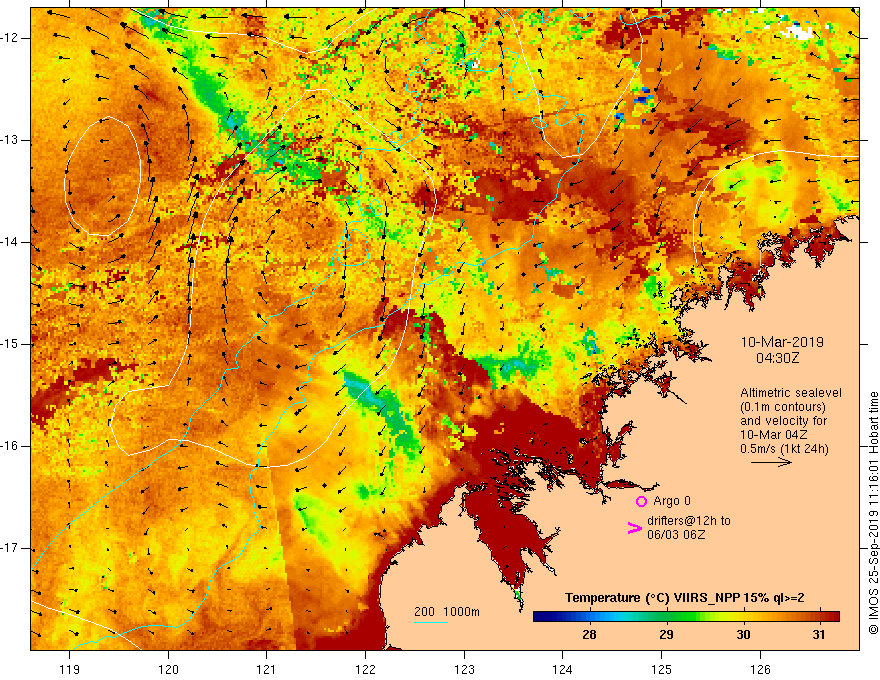The image size is (880, 680).
Task: Click longitude axis label 120
Action: click(168, 669)
